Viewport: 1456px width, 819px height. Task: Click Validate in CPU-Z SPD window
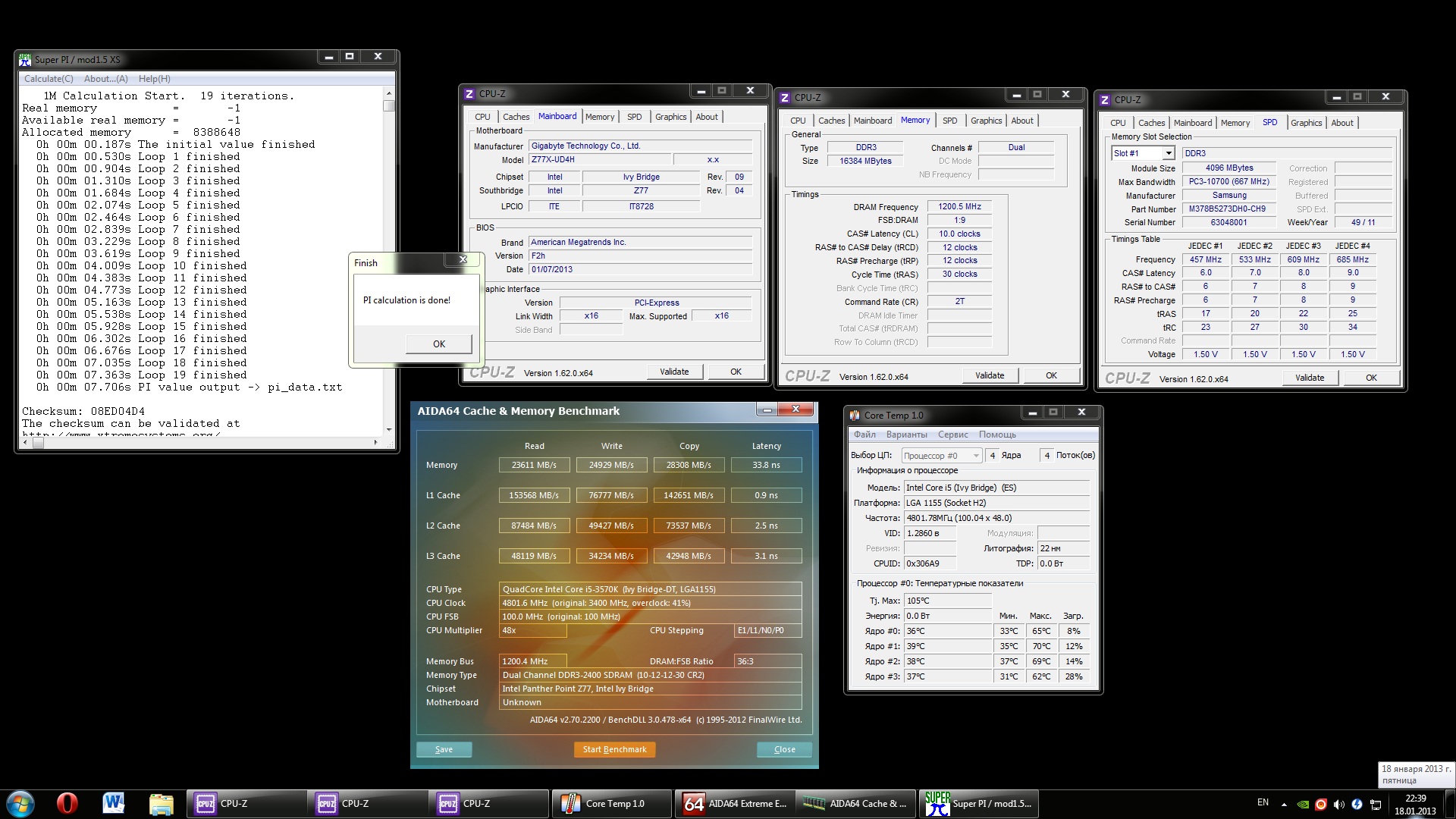click(x=1310, y=378)
